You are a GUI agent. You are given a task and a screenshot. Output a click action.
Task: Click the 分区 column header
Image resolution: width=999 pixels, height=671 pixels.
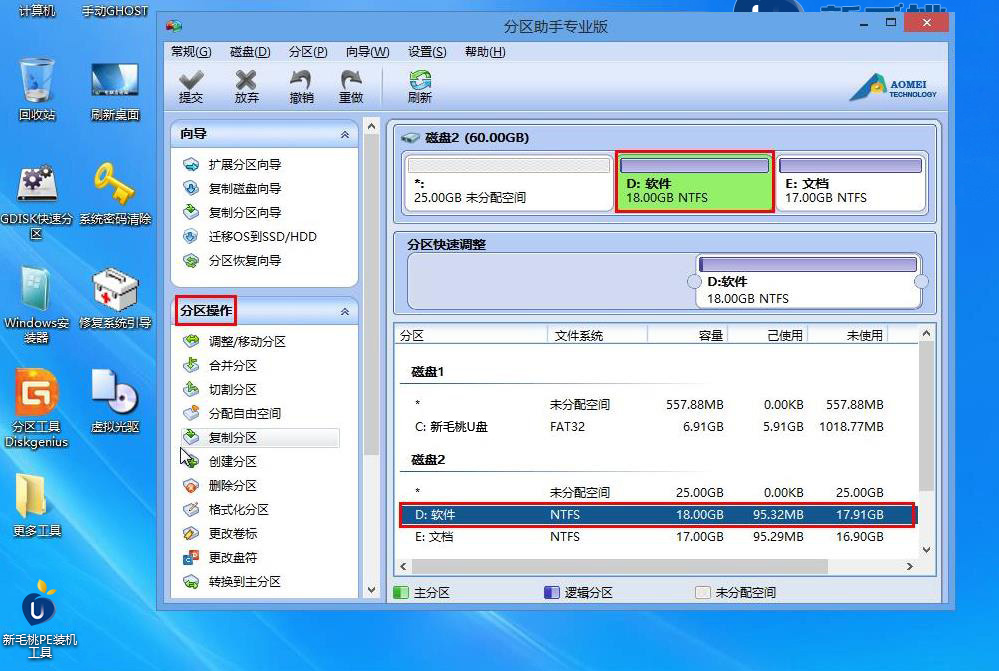[x=471, y=335]
